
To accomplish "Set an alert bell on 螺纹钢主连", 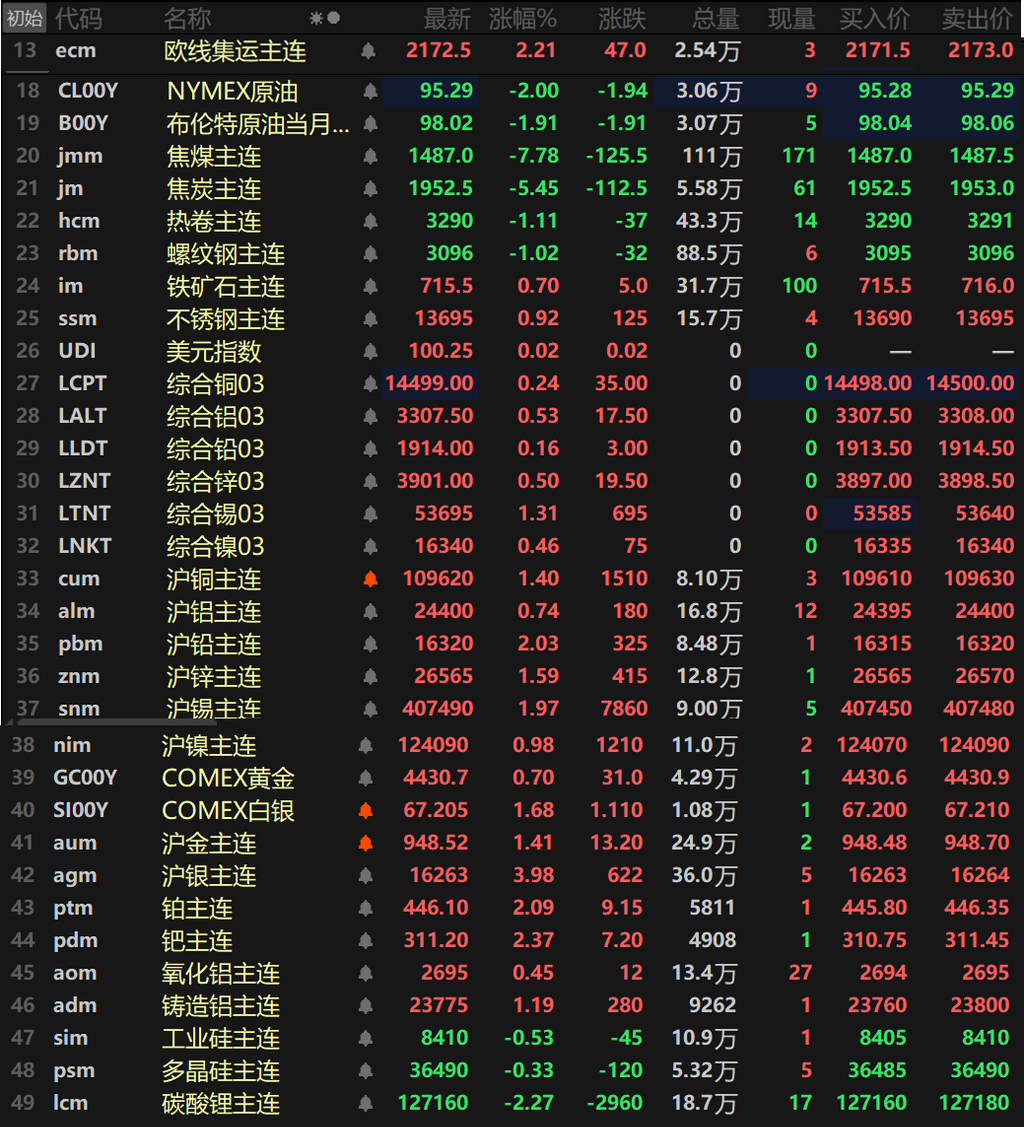I will 370,254.
